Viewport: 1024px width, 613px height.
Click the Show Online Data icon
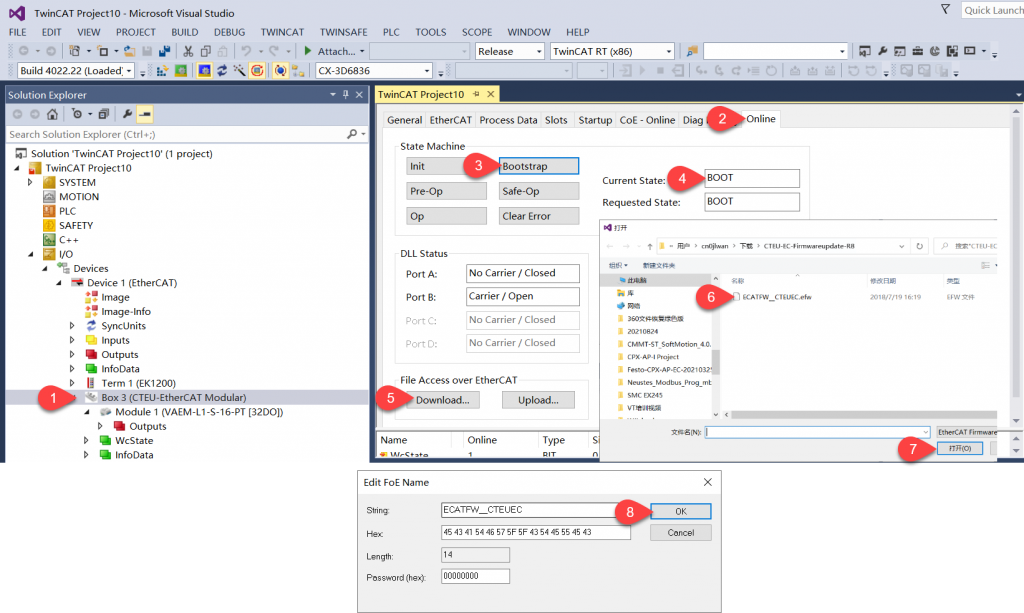coord(280,71)
